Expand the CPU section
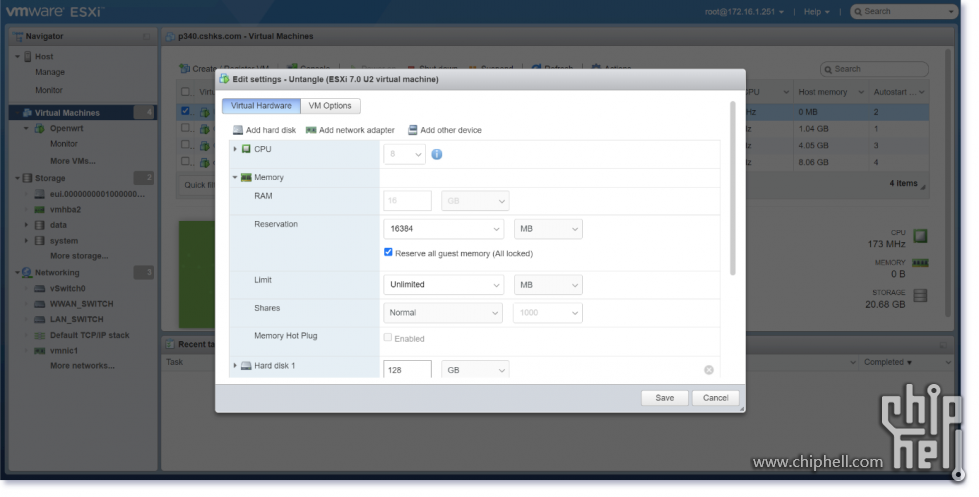The image size is (979, 497). tap(235, 149)
